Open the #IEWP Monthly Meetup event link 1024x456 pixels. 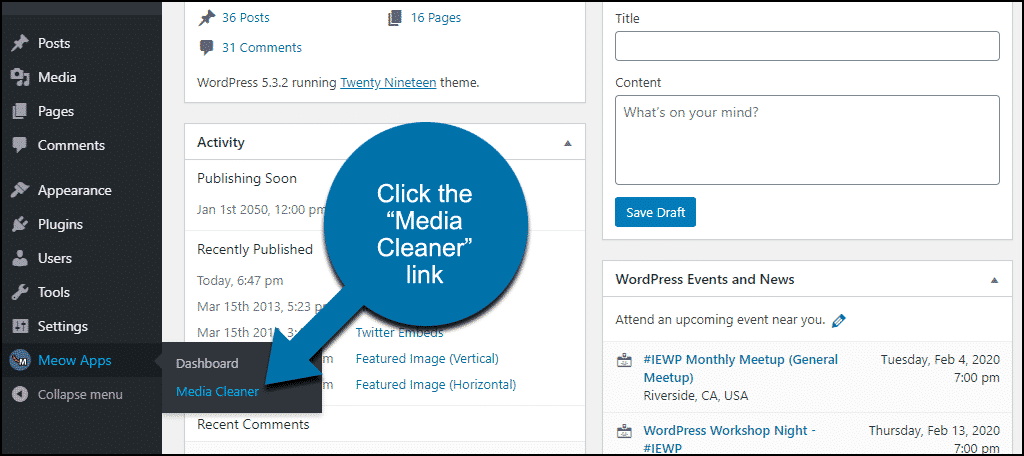[741, 368]
